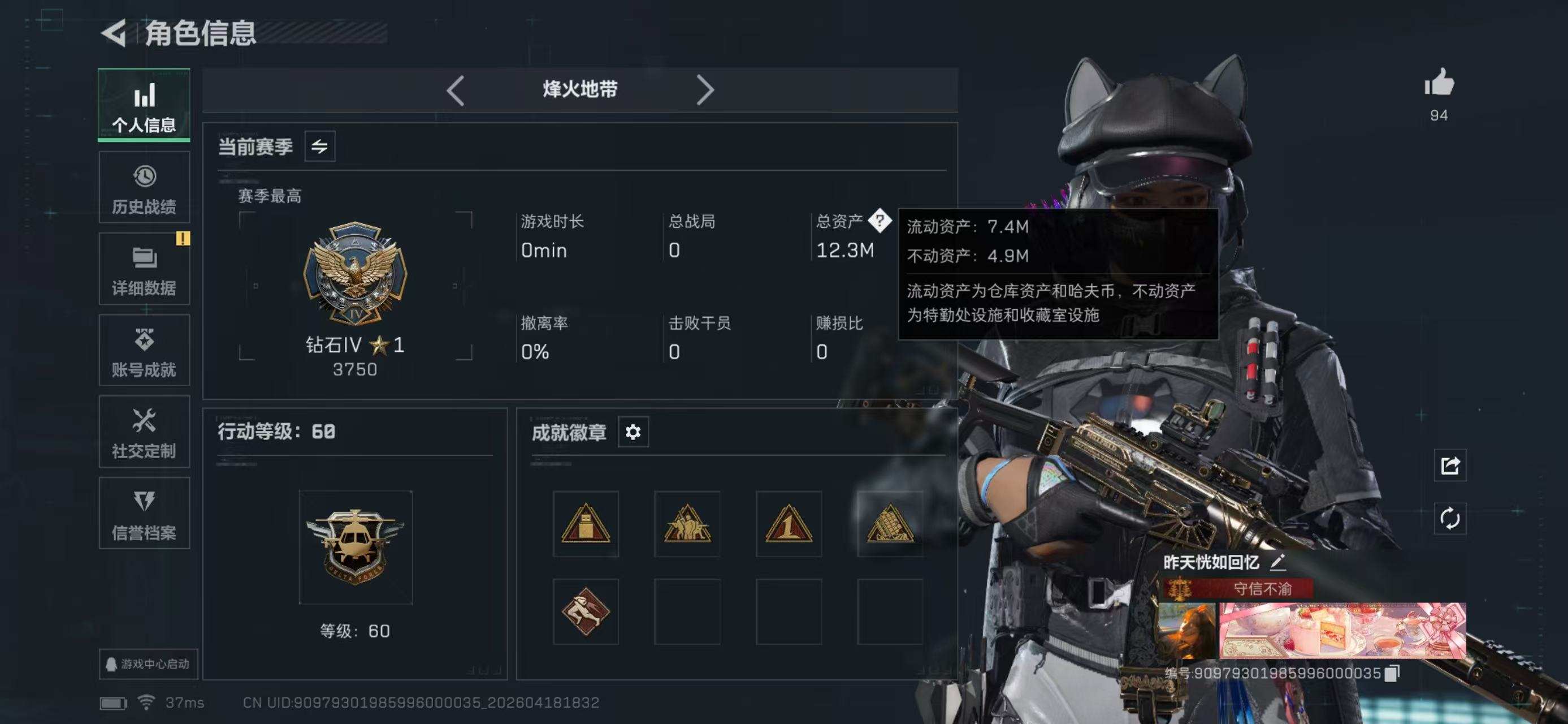Open 社交定制 sidebar tab

(x=144, y=432)
